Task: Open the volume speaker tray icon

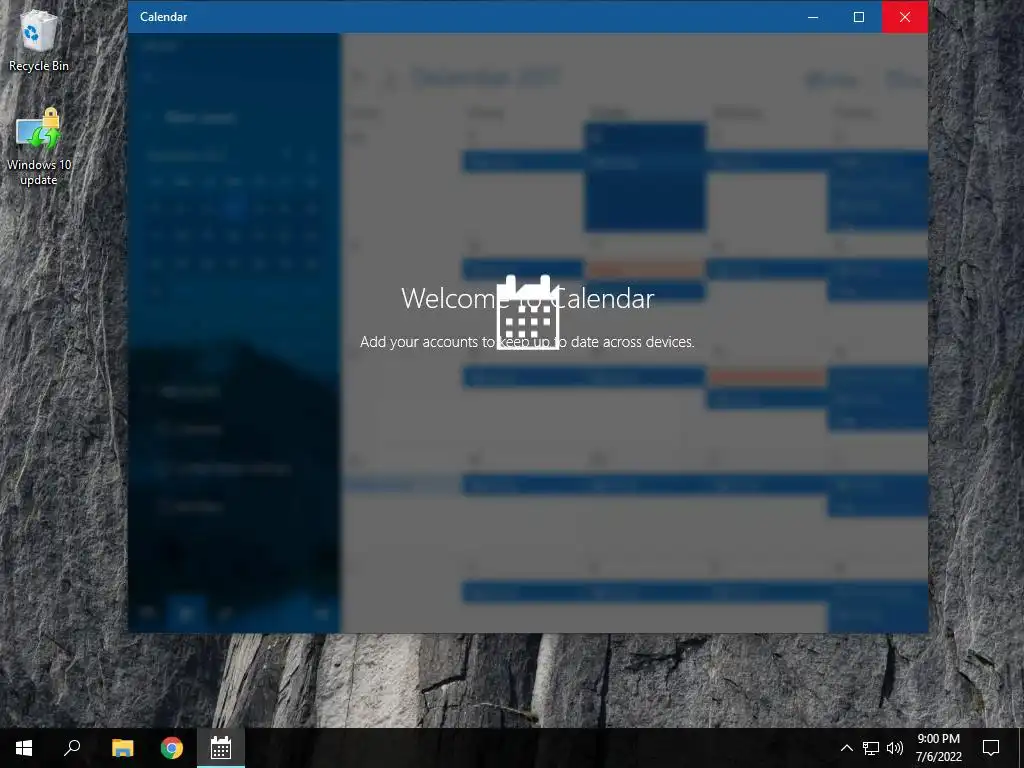Action: click(x=895, y=748)
